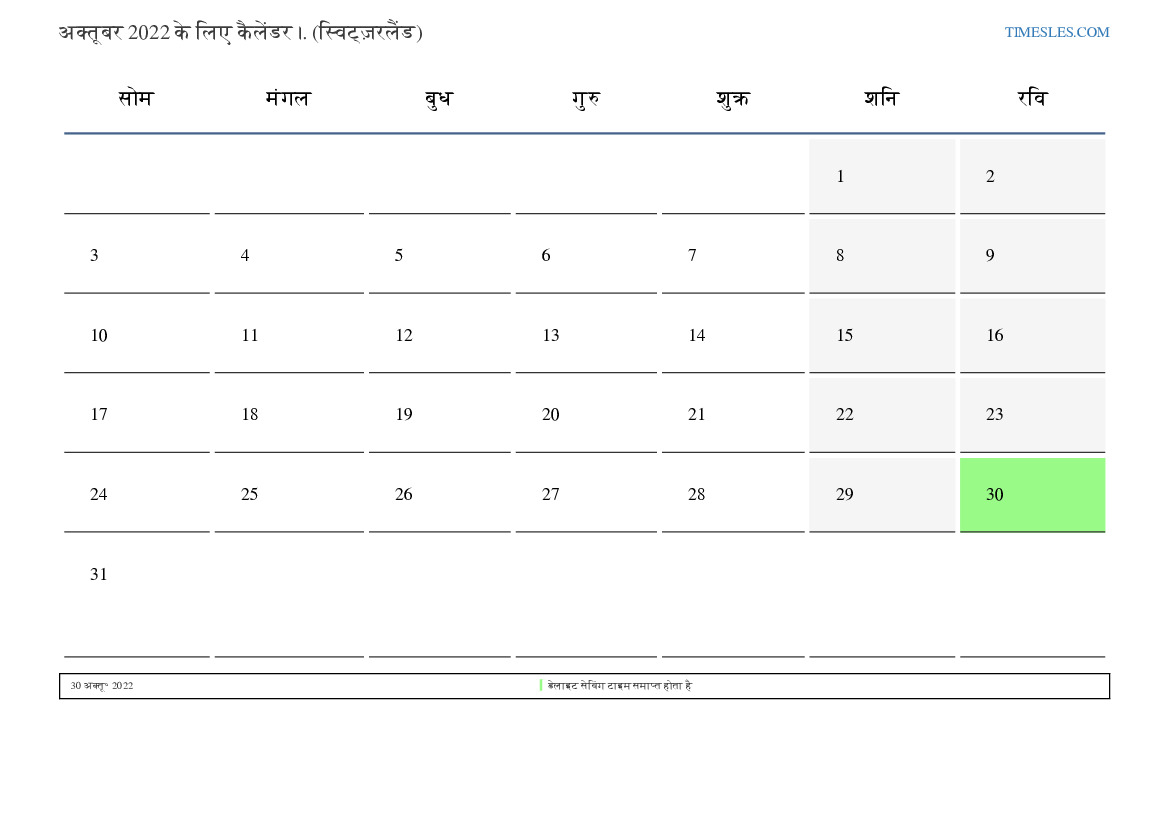Click the शुक्र weekday header

733,99
